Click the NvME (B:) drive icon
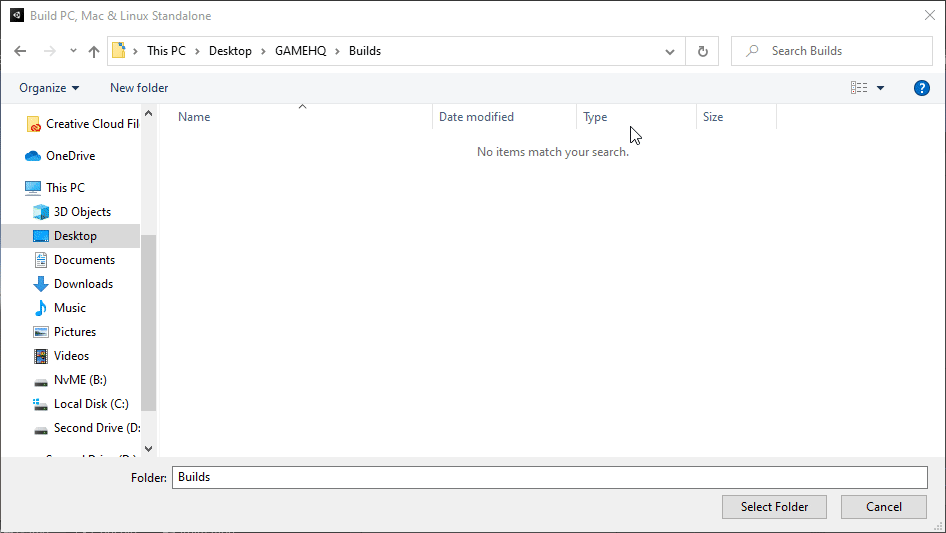The height and width of the screenshot is (533, 946). (41, 382)
